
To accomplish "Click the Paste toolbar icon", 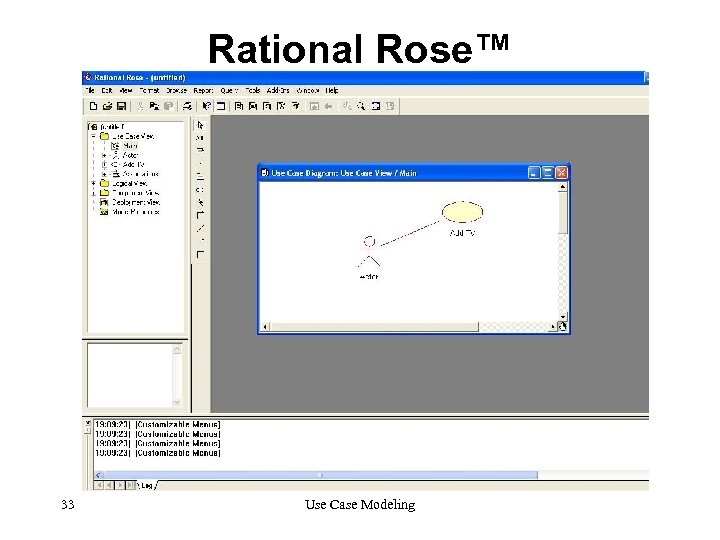I will tap(169, 106).
